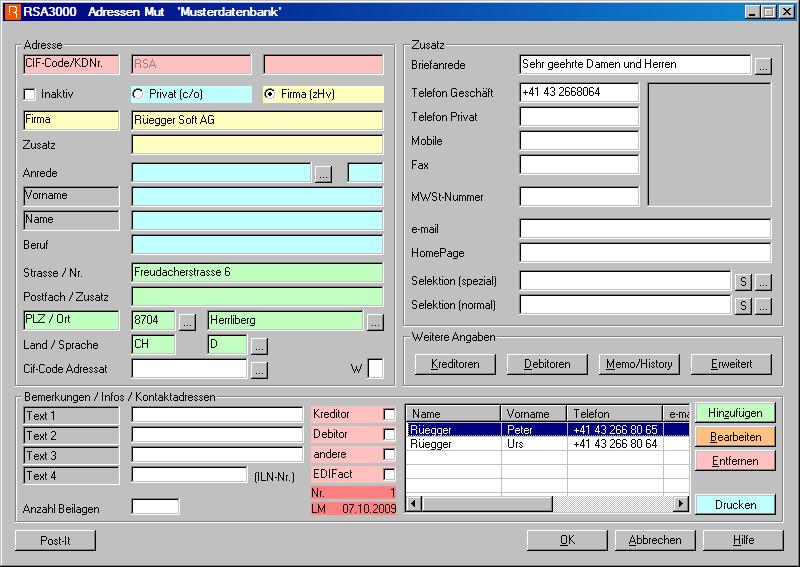Click browse button next to Herrliberg field
Screen dimensions: 800x567
click(374, 321)
